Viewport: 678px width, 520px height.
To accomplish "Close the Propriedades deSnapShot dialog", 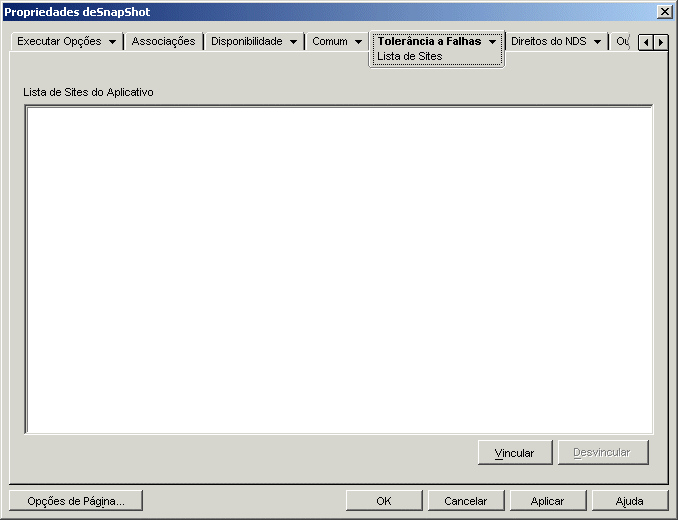I will (x=664, y=12).
